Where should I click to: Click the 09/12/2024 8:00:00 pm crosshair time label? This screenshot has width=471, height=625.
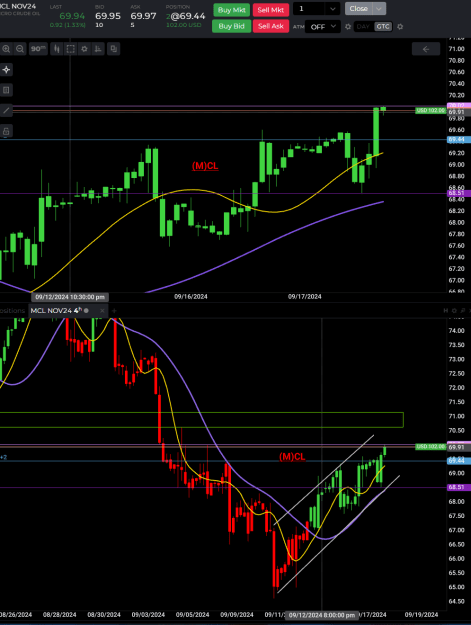tap(322, 615)
